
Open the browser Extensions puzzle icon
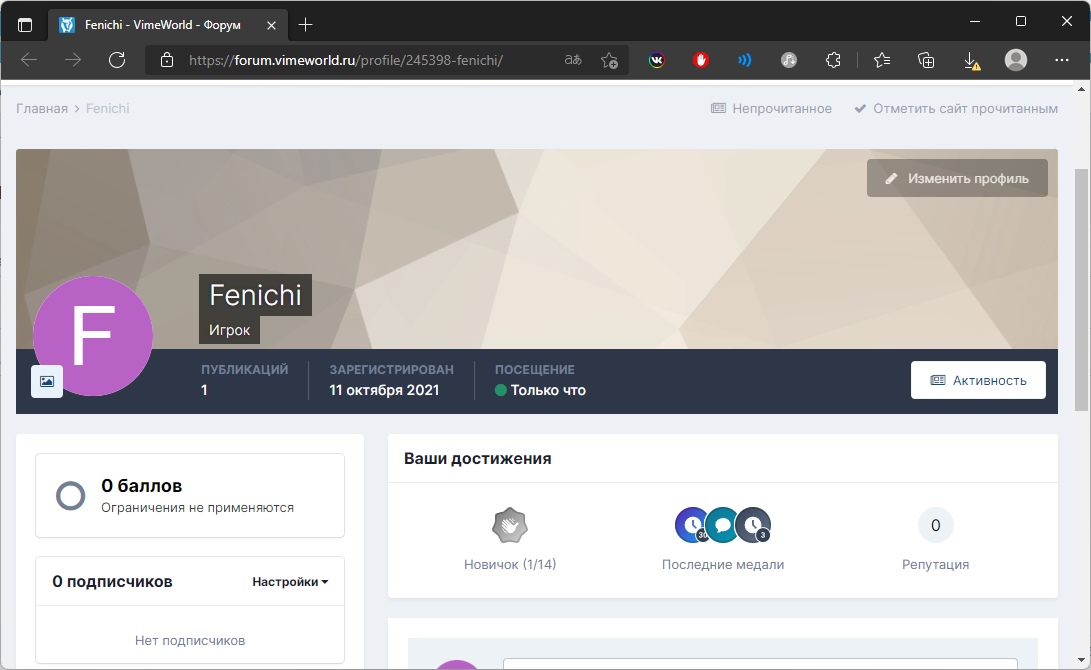[x=833, y=60]
